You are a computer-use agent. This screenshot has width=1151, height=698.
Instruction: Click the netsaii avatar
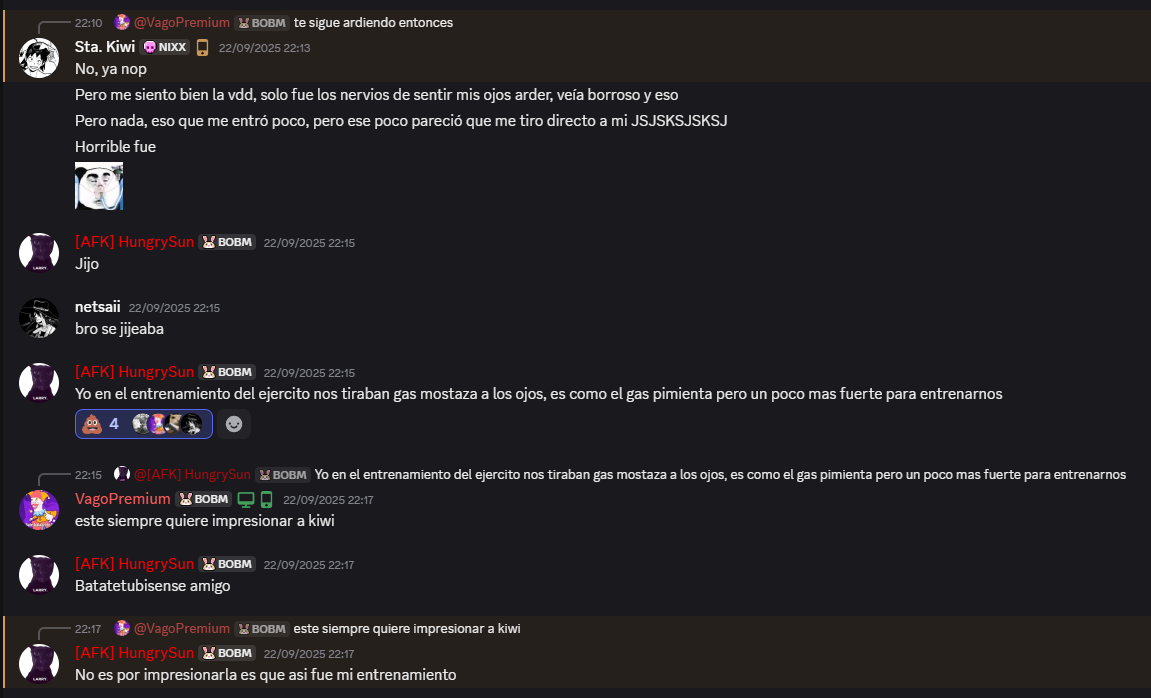pos(39,318)
